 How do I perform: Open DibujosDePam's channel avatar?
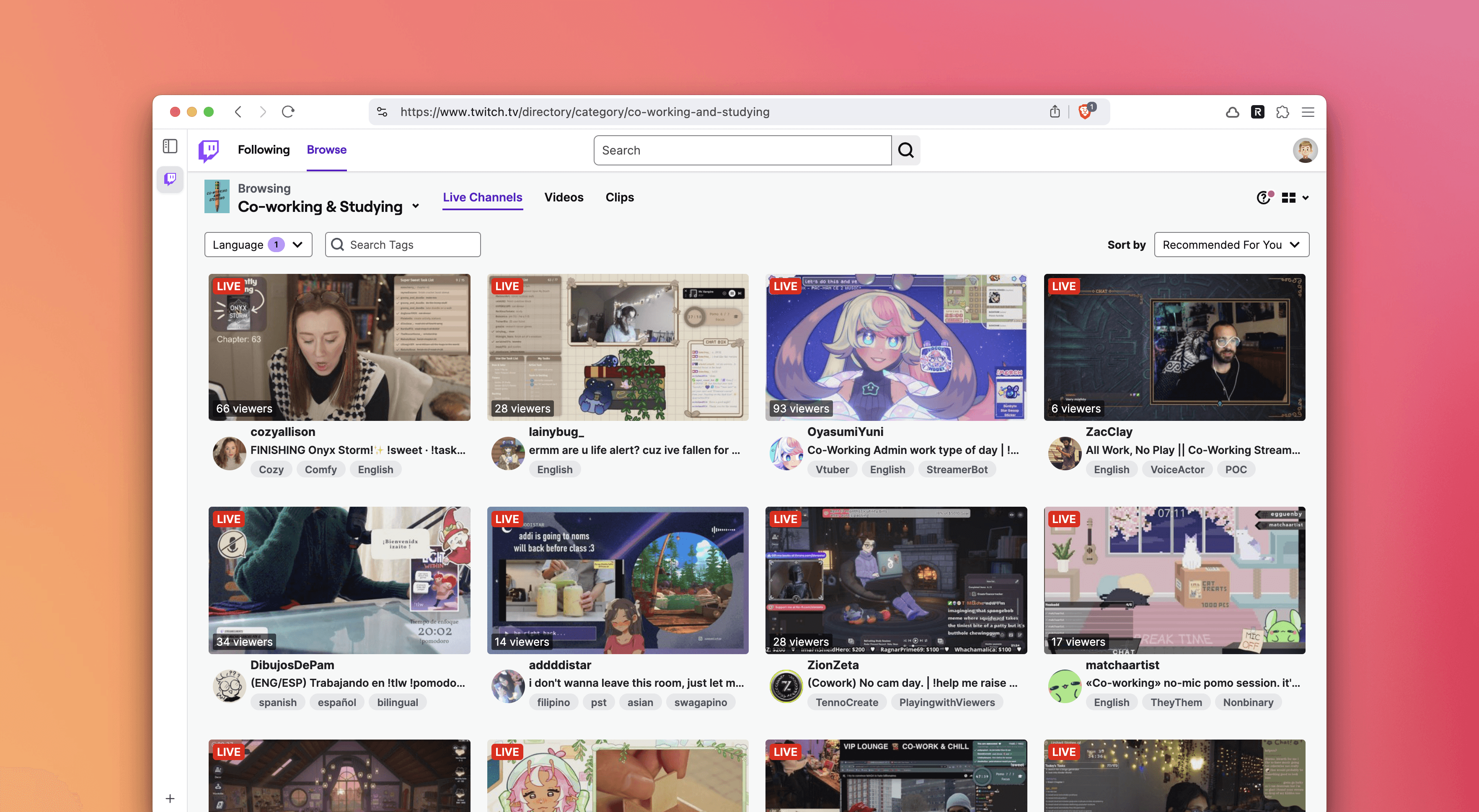coord(229,686)
